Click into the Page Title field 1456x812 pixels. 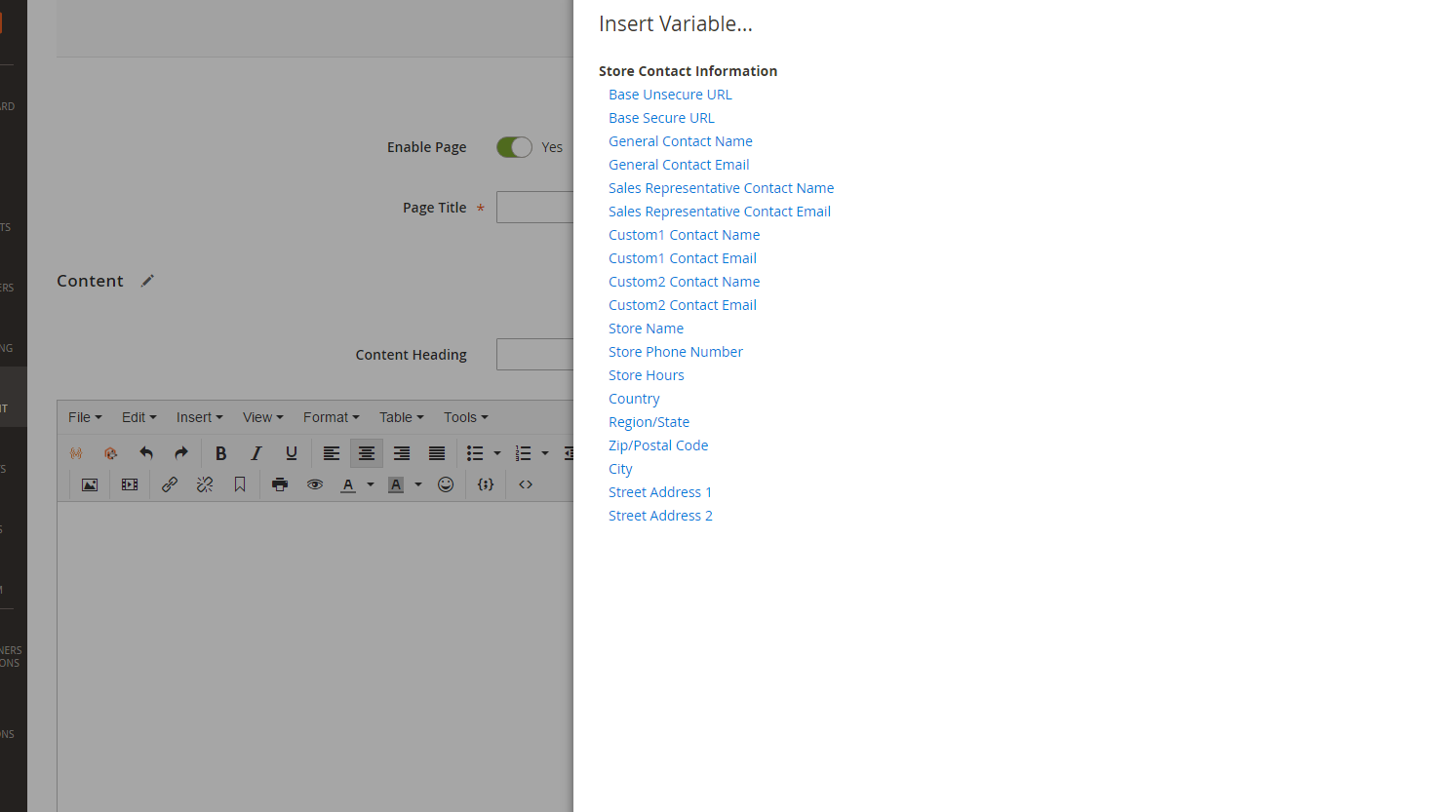(534, 208)
